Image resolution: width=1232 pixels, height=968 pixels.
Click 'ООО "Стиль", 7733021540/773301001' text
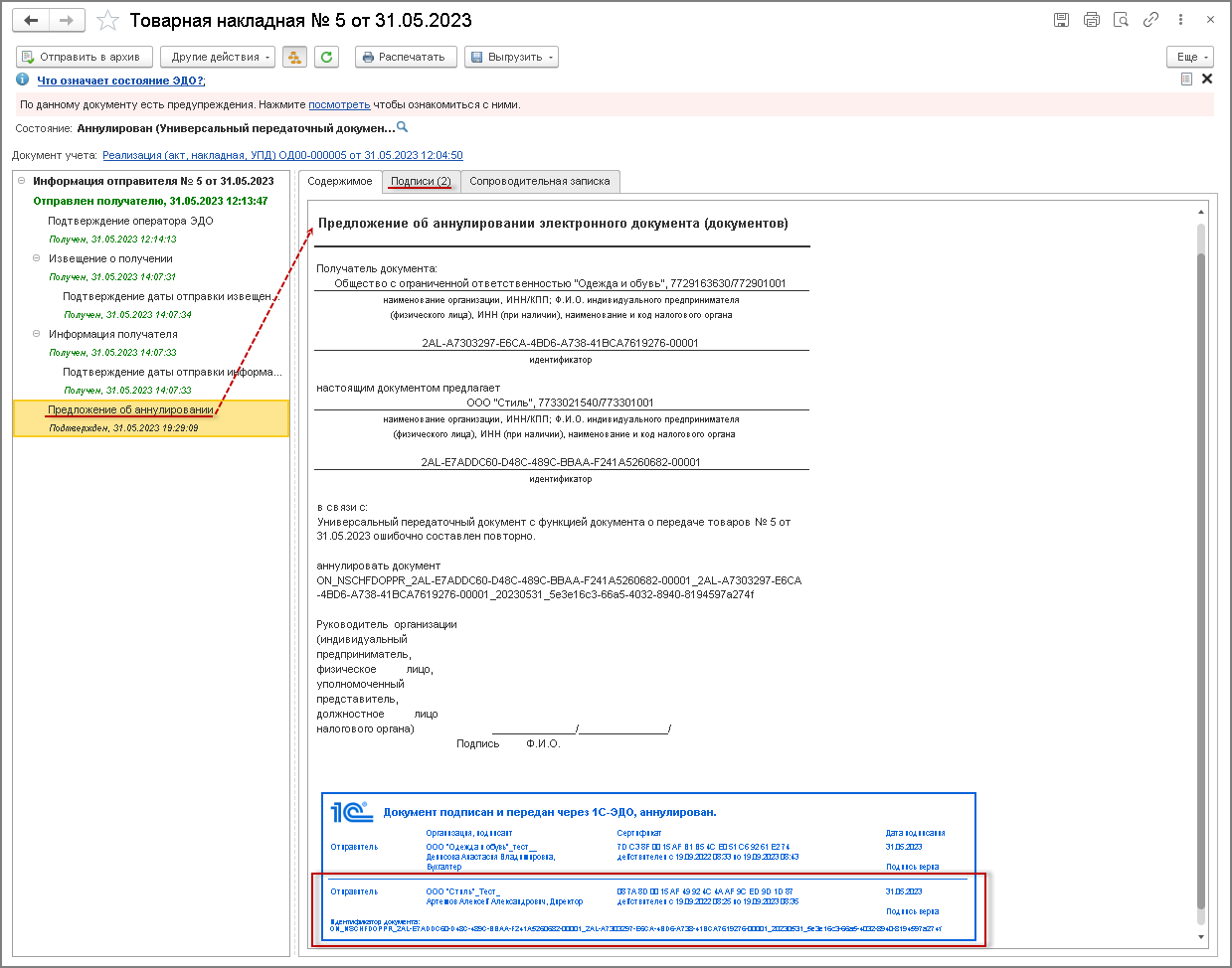pyautogui.click(x=560, y=403)
